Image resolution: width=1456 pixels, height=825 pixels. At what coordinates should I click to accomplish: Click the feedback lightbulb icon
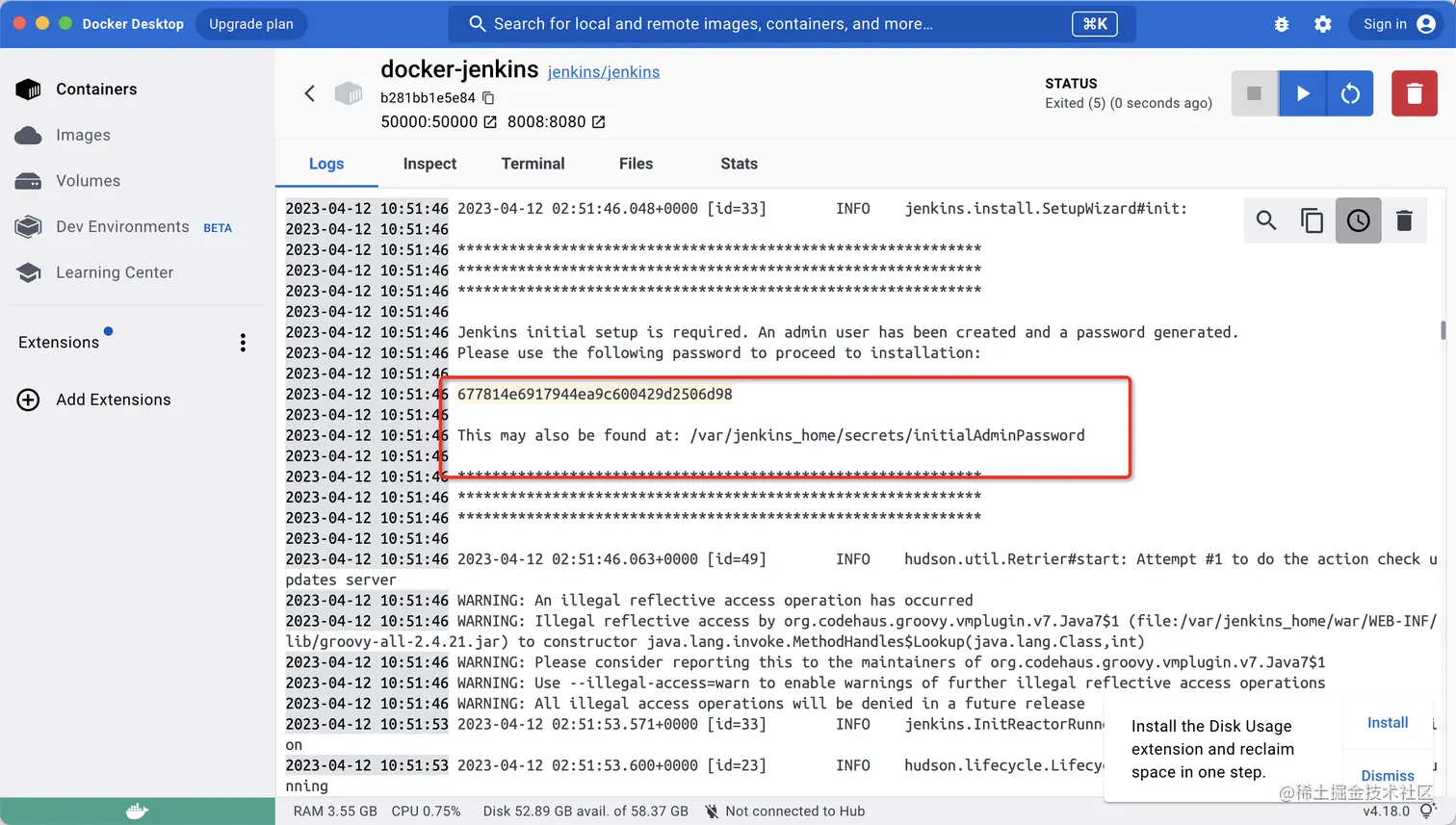pos(1426,812)
